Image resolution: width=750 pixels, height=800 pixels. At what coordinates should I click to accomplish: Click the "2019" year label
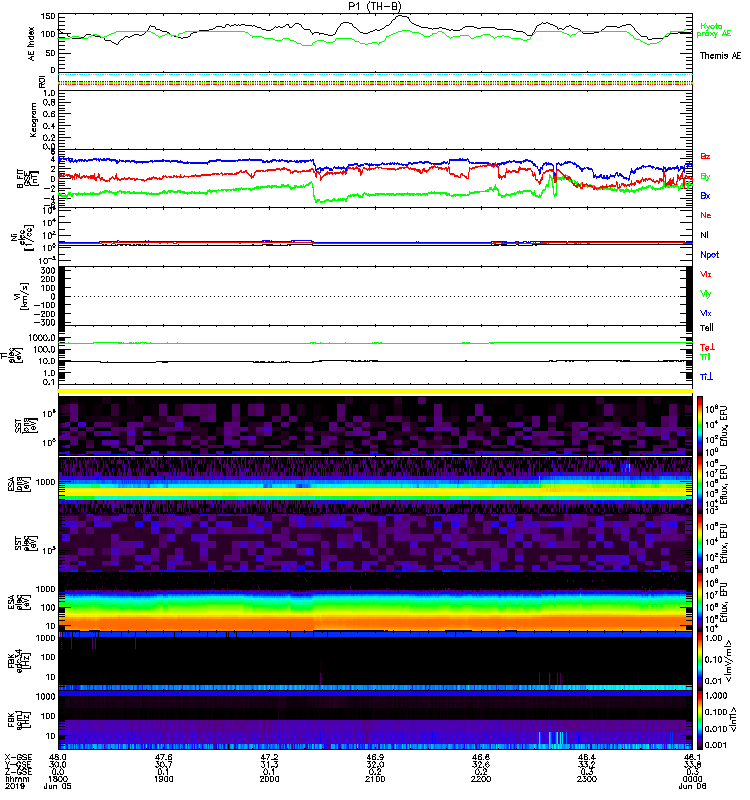(14, 786)
